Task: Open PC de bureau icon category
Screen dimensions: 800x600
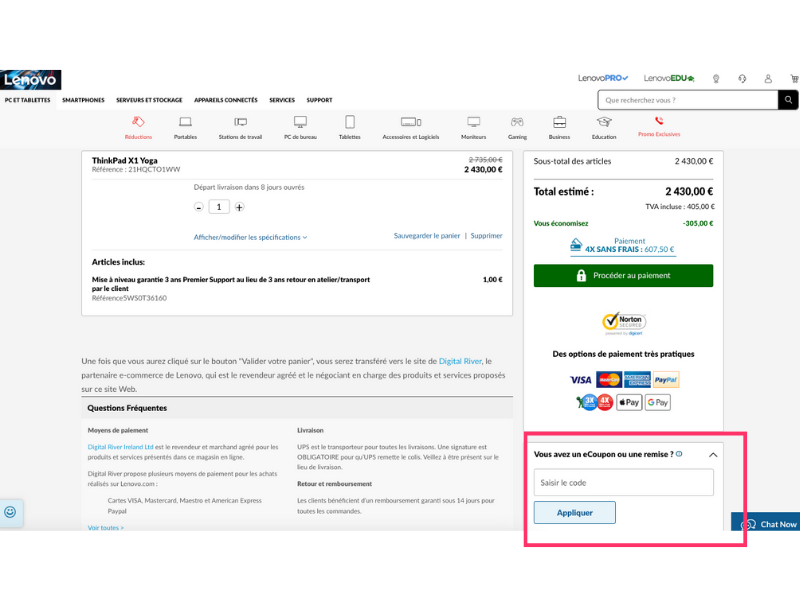Action: pyautogui.click(x=301, y=127)
